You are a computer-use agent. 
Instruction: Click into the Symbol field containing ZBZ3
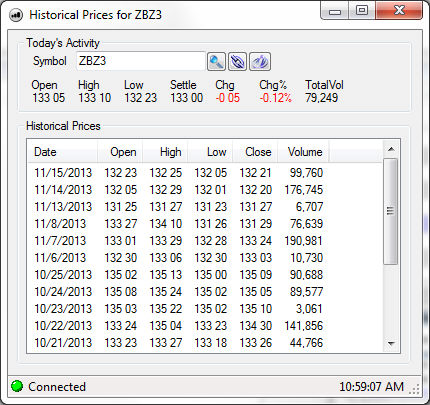tap(141, 61)
